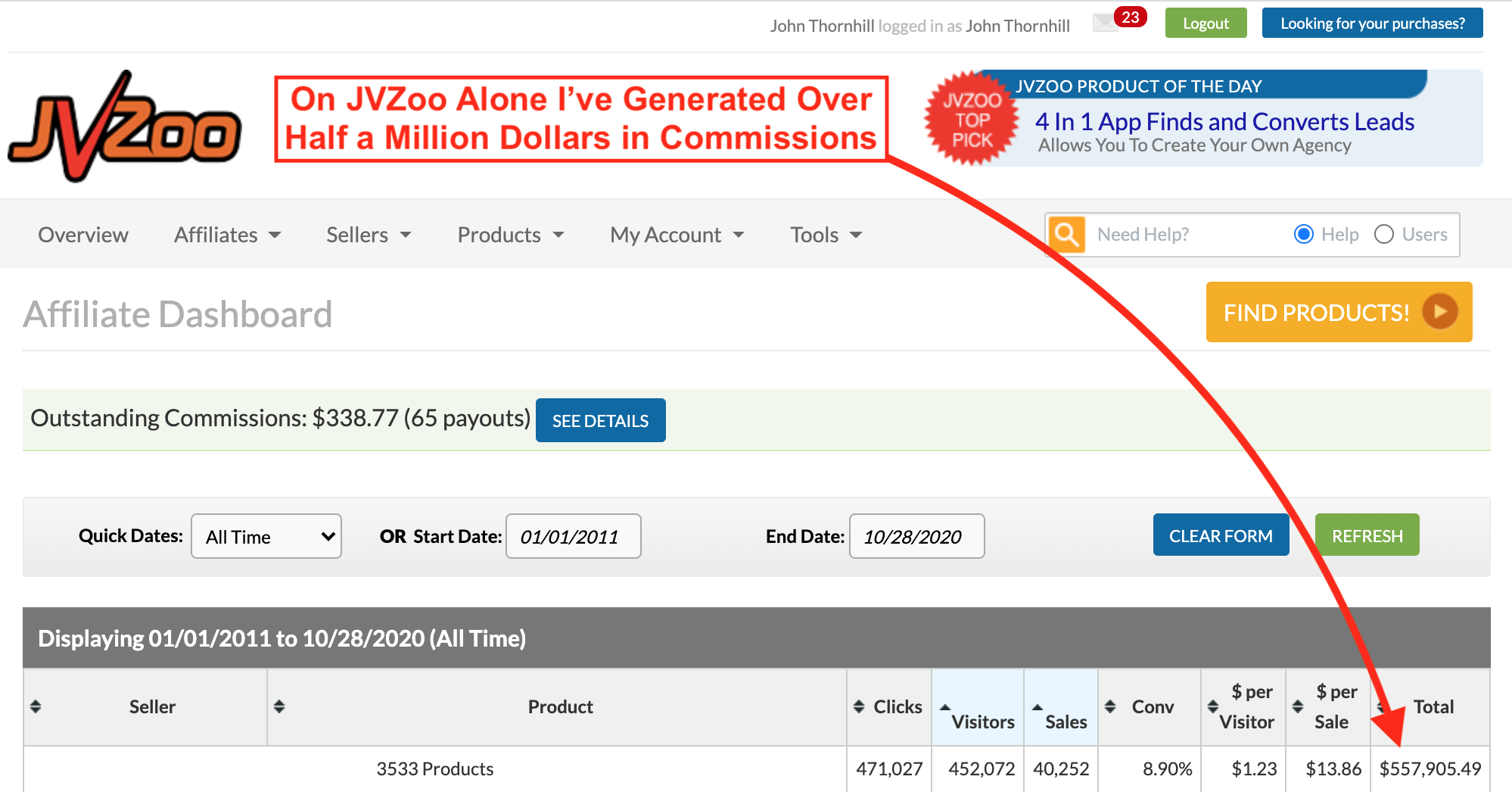Open the Overview menu item
The height and width of the screenshot is (792, 1512).
[83, 235]
